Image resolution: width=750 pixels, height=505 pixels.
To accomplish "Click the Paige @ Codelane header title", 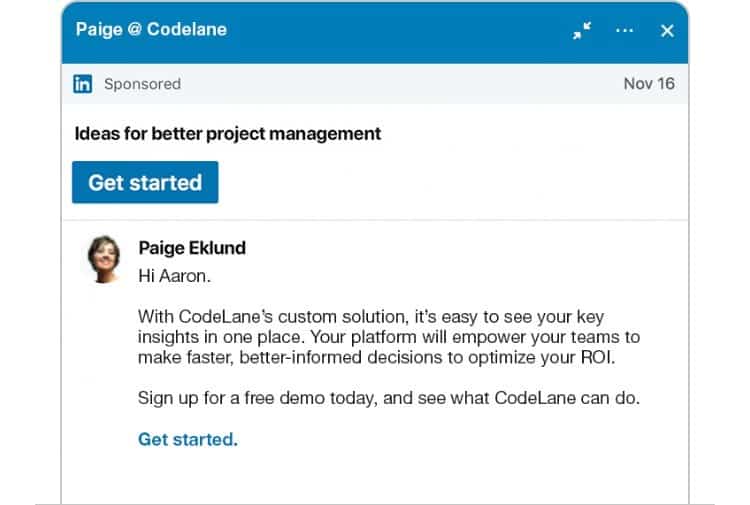I will 151,30.
